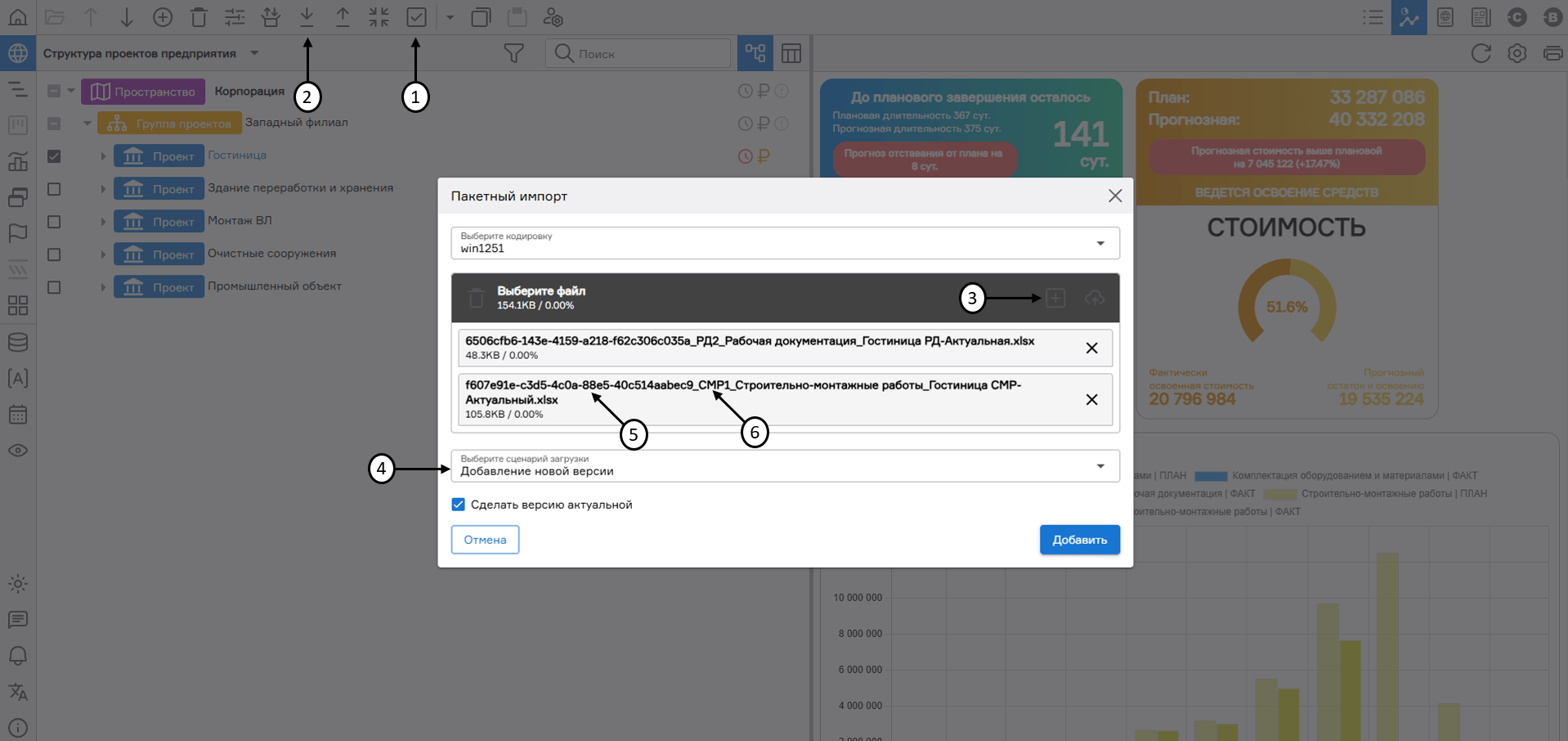The height and width of the screenshot is (741, 1568).
Task: Uncheck the Гостиница project checkbox
Action: 54,156
